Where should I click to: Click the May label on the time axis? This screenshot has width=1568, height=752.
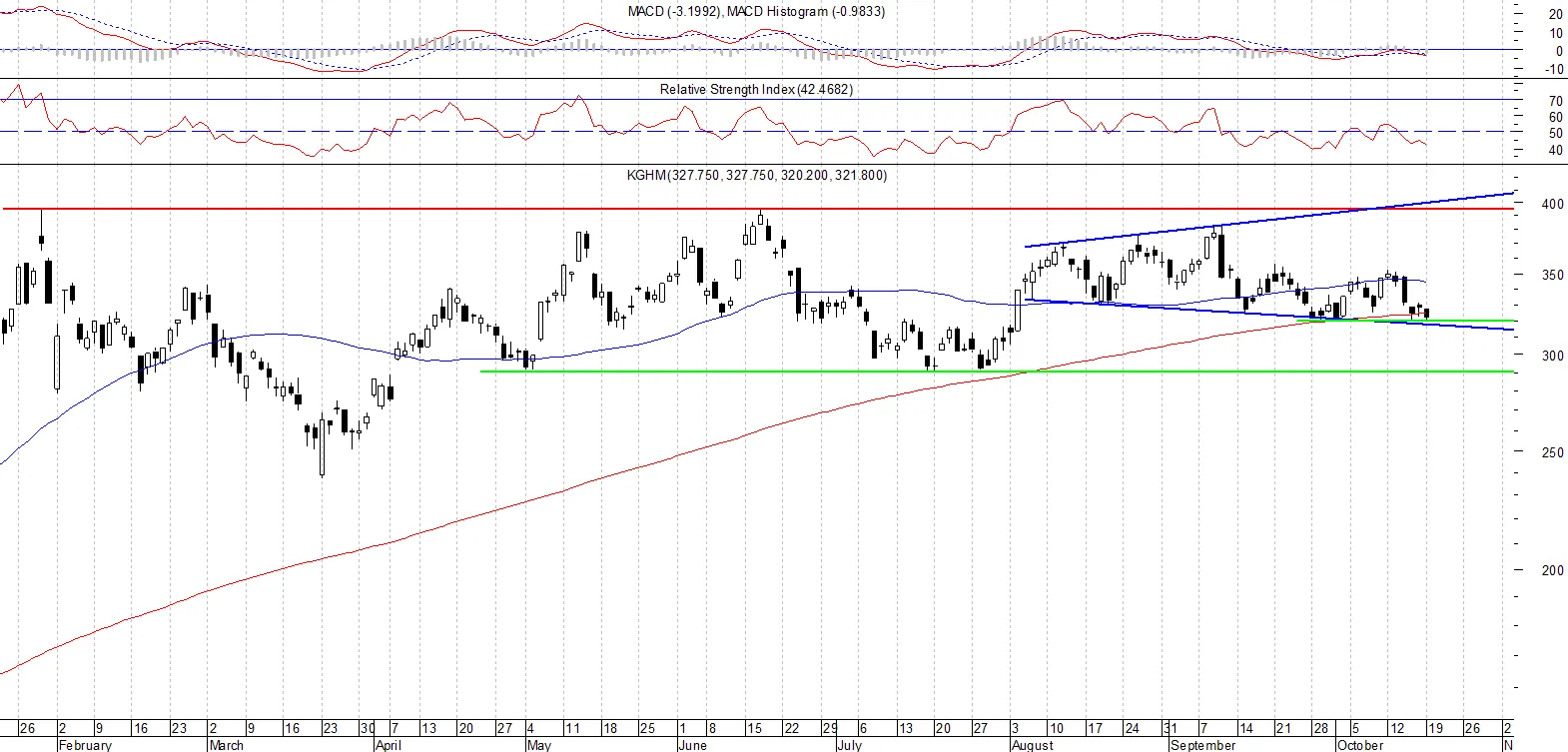click(538, 745)
